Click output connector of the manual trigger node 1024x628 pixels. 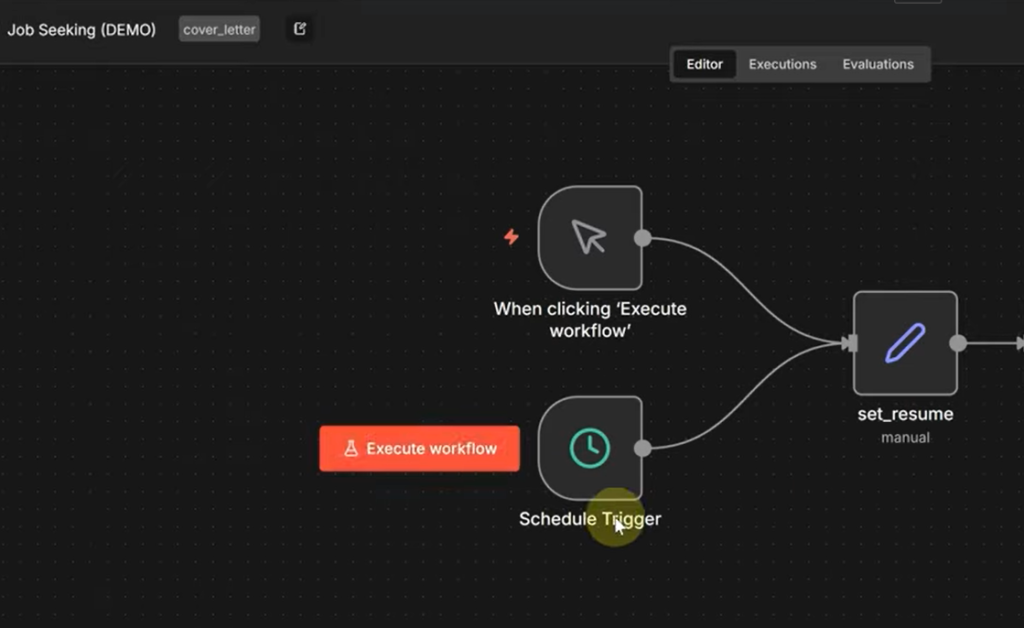[x=643, y=238]
